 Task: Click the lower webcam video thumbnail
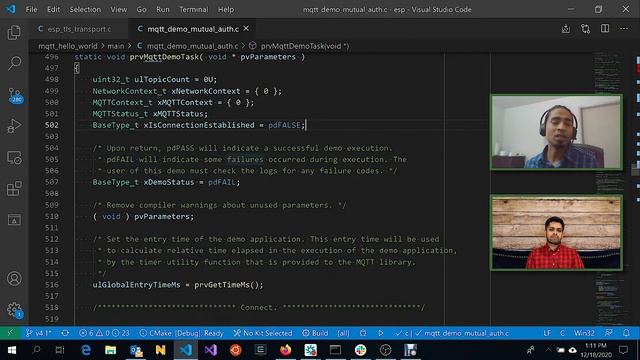pyautogui.click(x=556, y=233)
